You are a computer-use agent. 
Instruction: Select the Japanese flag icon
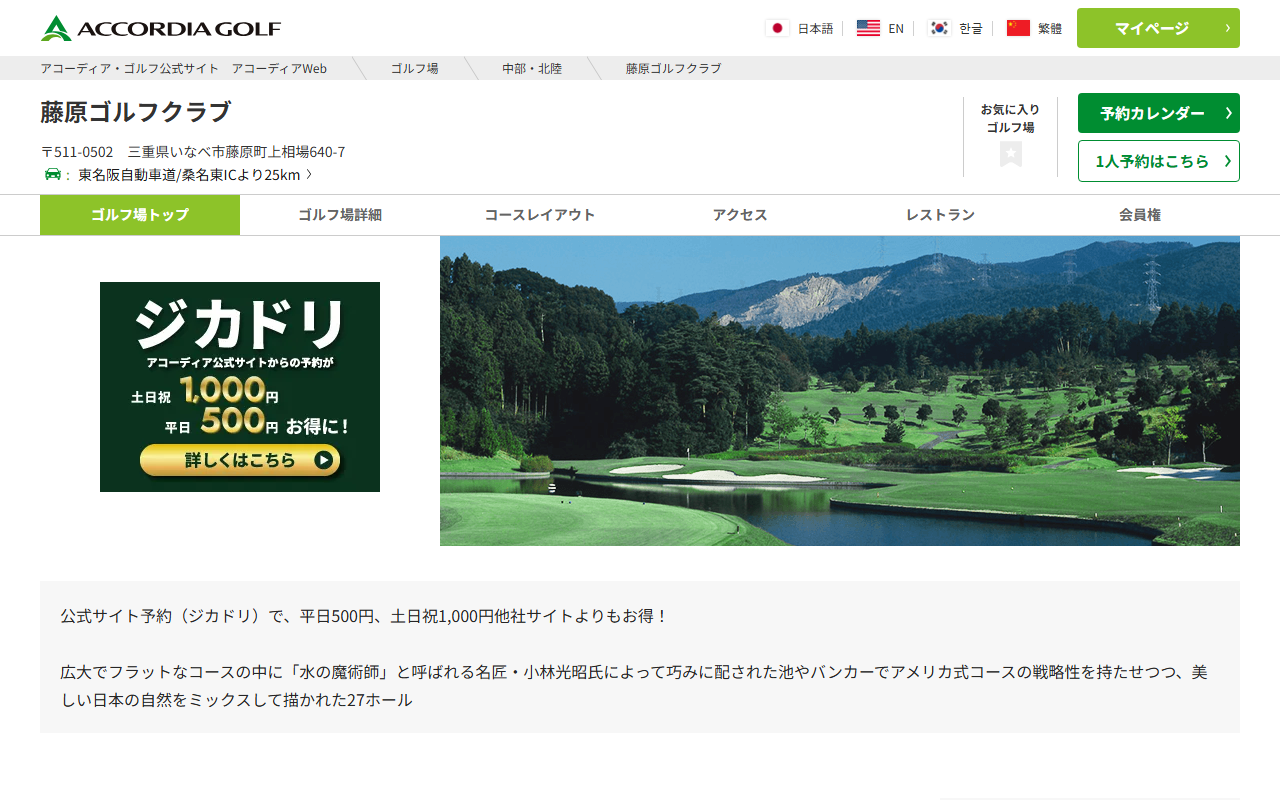[777, 28]
